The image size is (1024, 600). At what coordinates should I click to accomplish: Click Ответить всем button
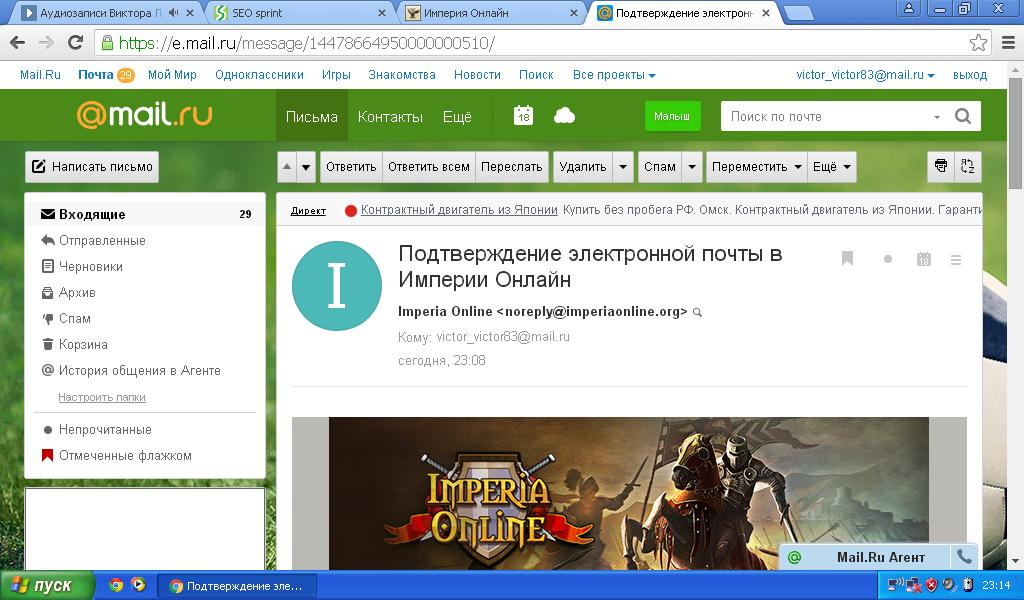click(428, 166)
